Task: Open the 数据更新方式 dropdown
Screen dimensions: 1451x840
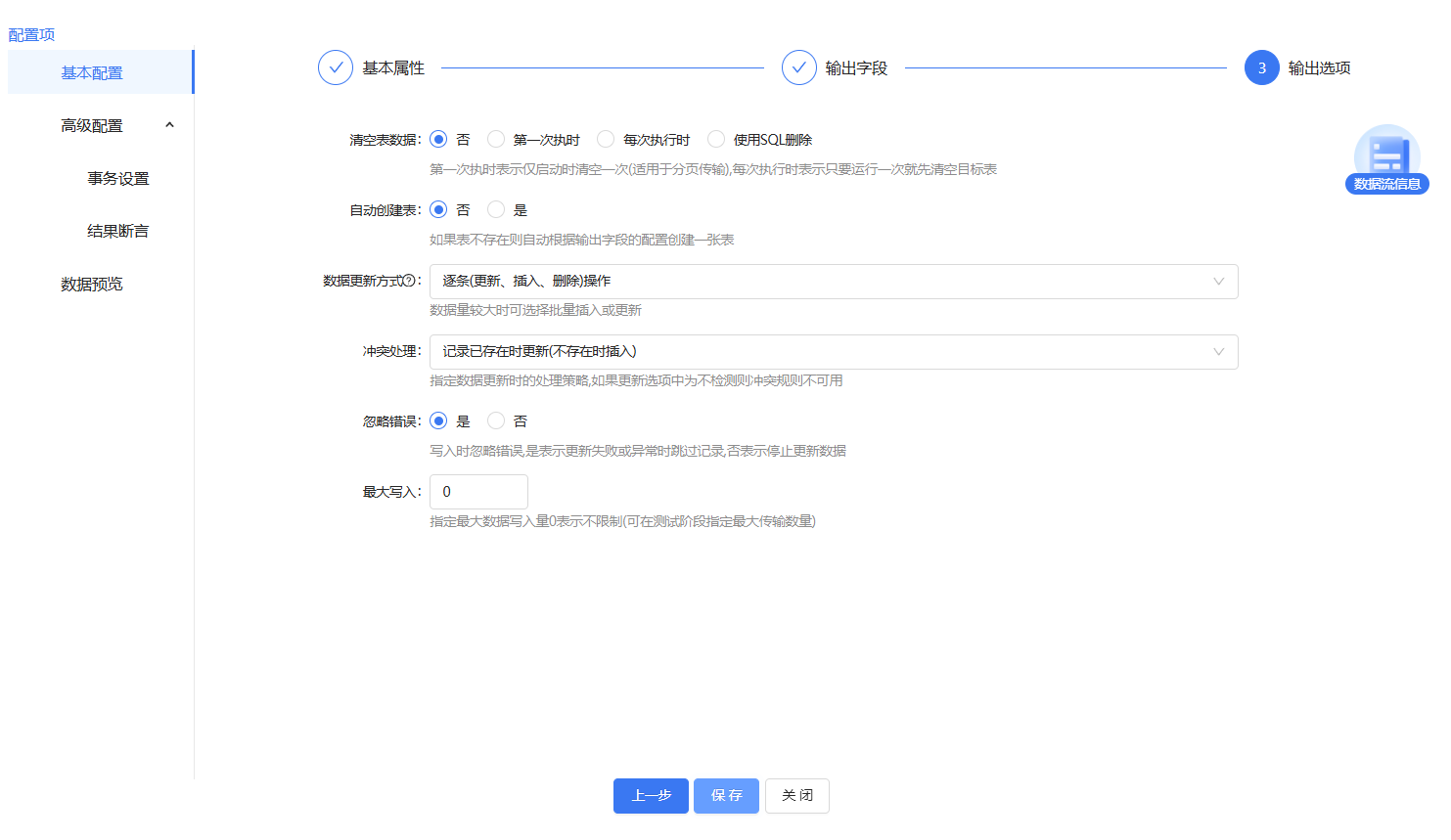Action: (x=834, y=282)
